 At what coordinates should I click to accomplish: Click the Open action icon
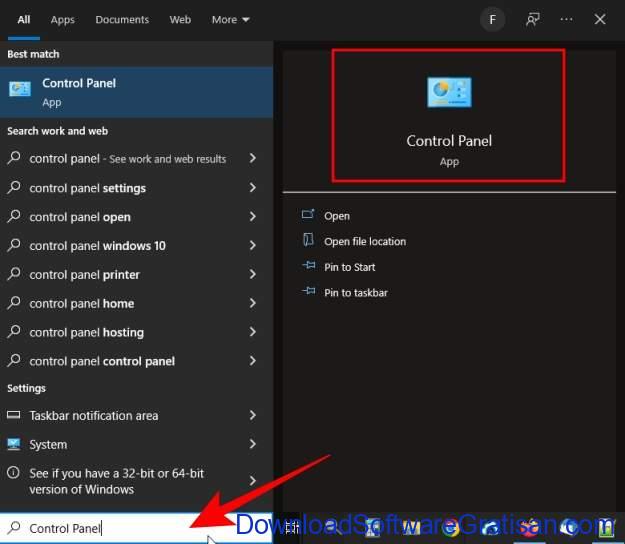coord(308,215)
